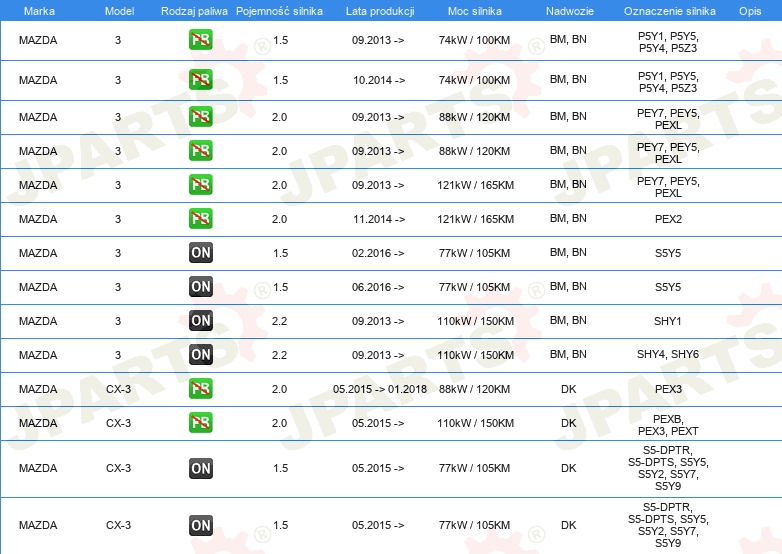Select the production date 02.2016 -> cell

pyautogui.click(x=378, y=253)
